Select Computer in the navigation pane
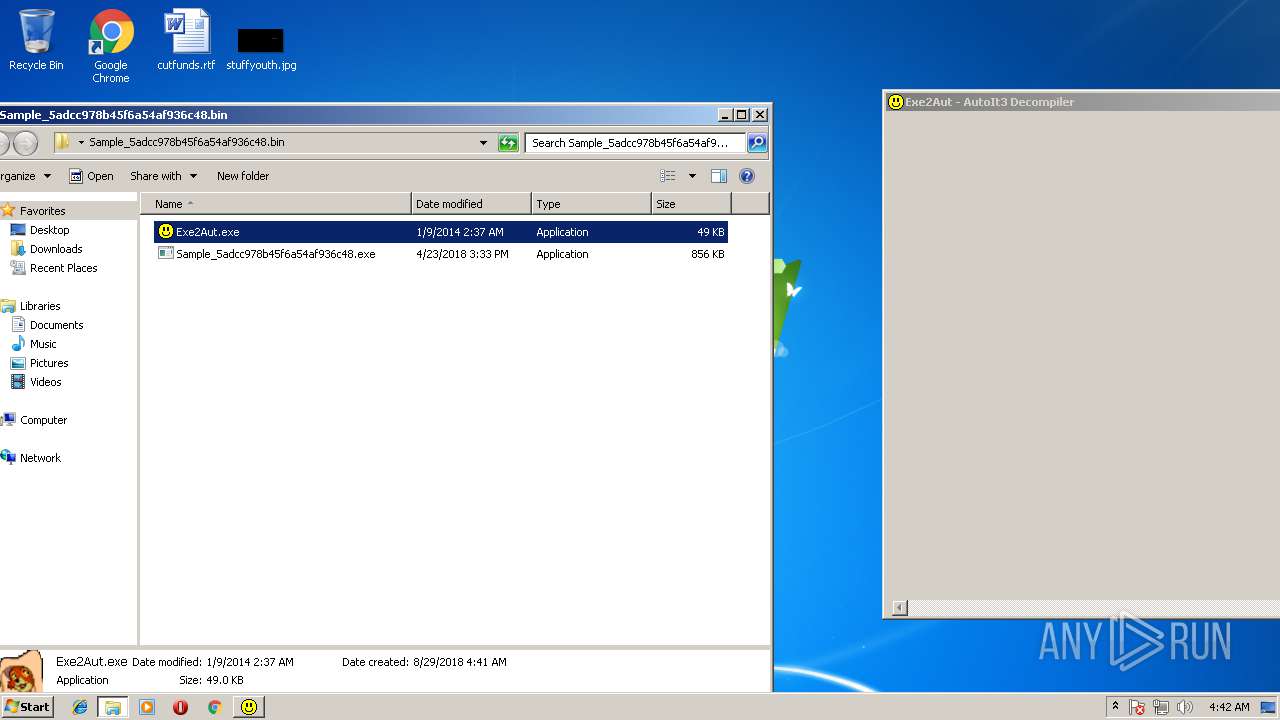This screenshot has width=1280, height=720. coord(43,420)
